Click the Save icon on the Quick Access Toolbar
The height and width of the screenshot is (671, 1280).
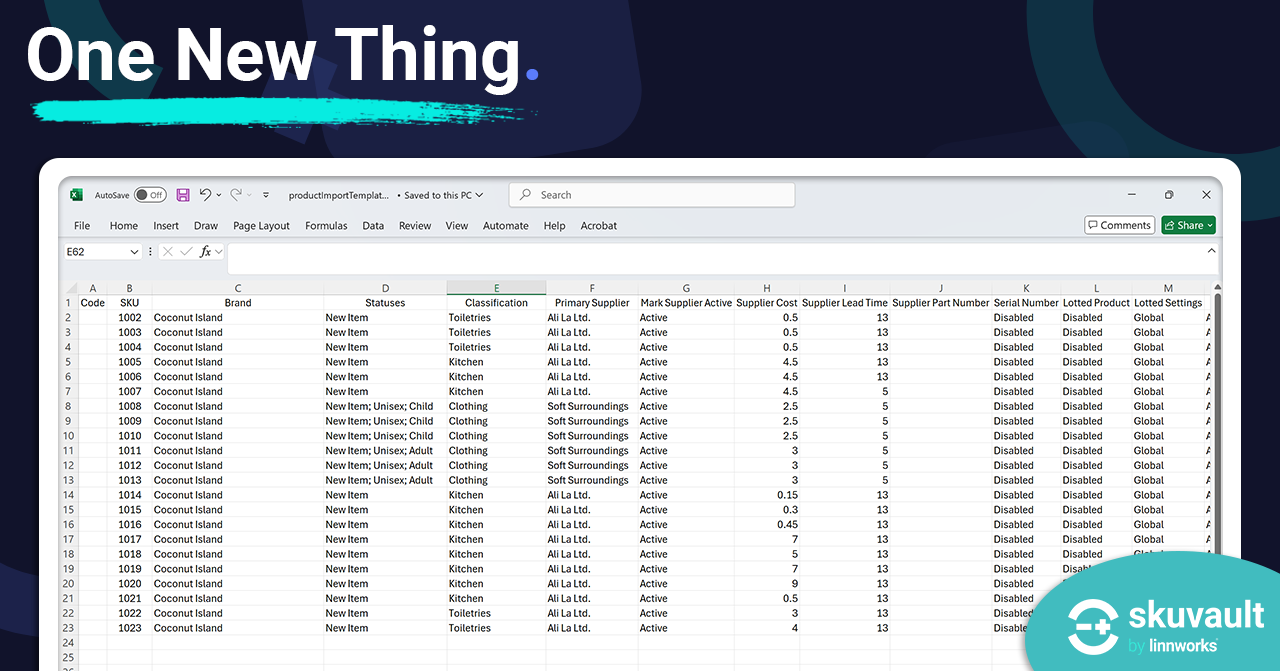point(183,195)
